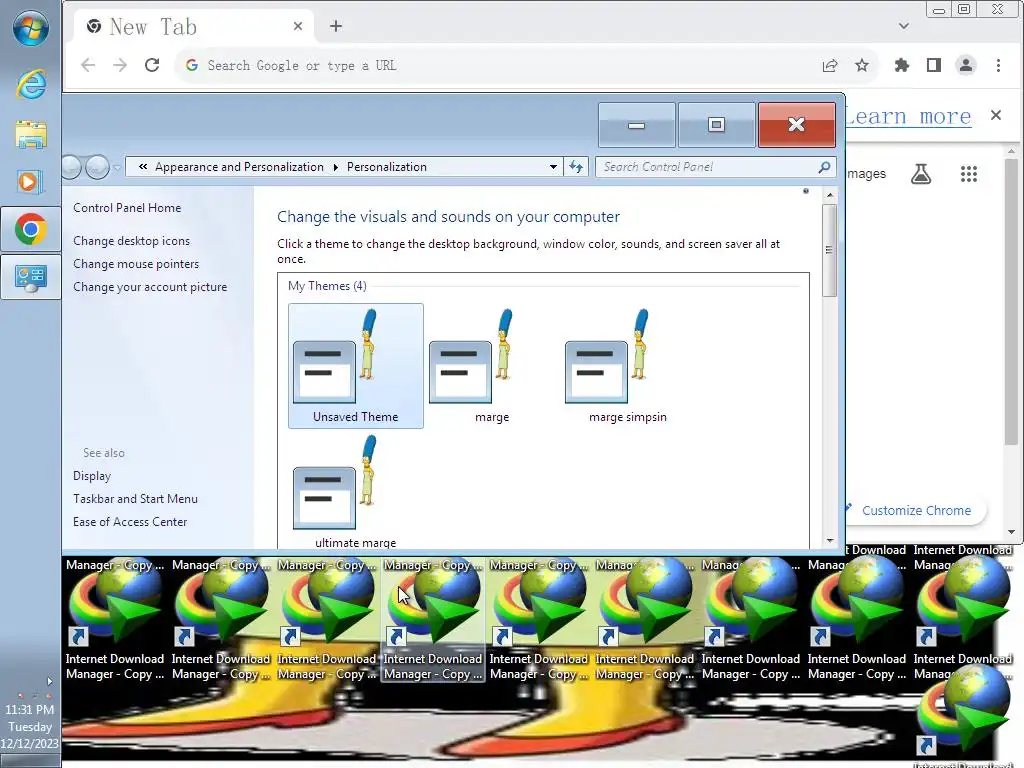Screen dimensions: 1024x768
Task: Open the address bar history dropdown
Action: point(553,167)
